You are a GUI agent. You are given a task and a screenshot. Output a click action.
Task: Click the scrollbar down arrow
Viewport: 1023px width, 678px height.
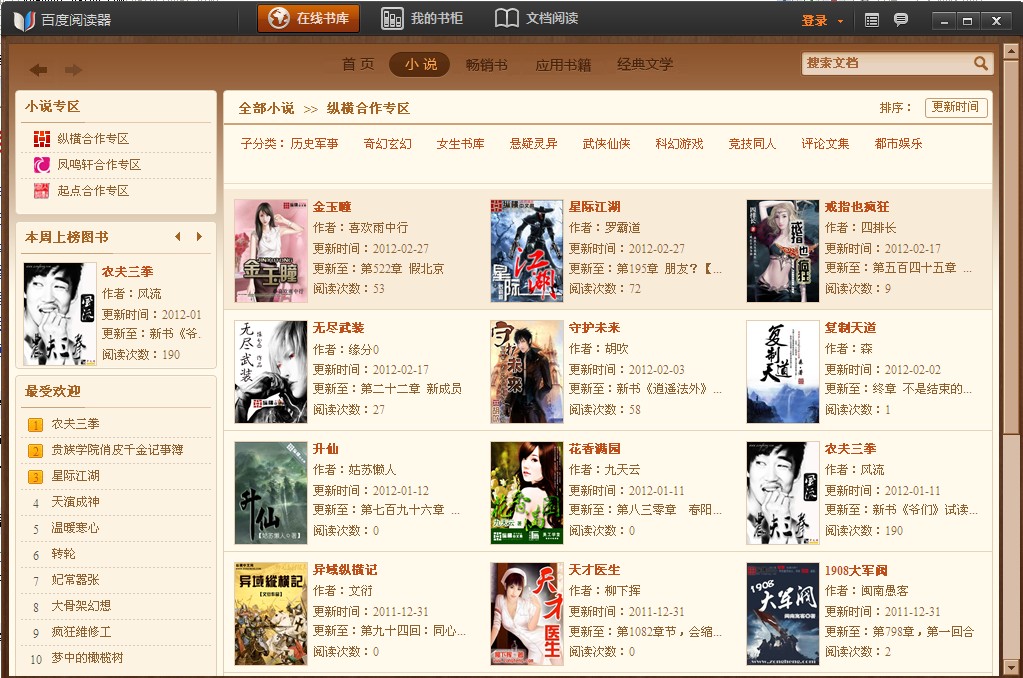[1011, 668]
